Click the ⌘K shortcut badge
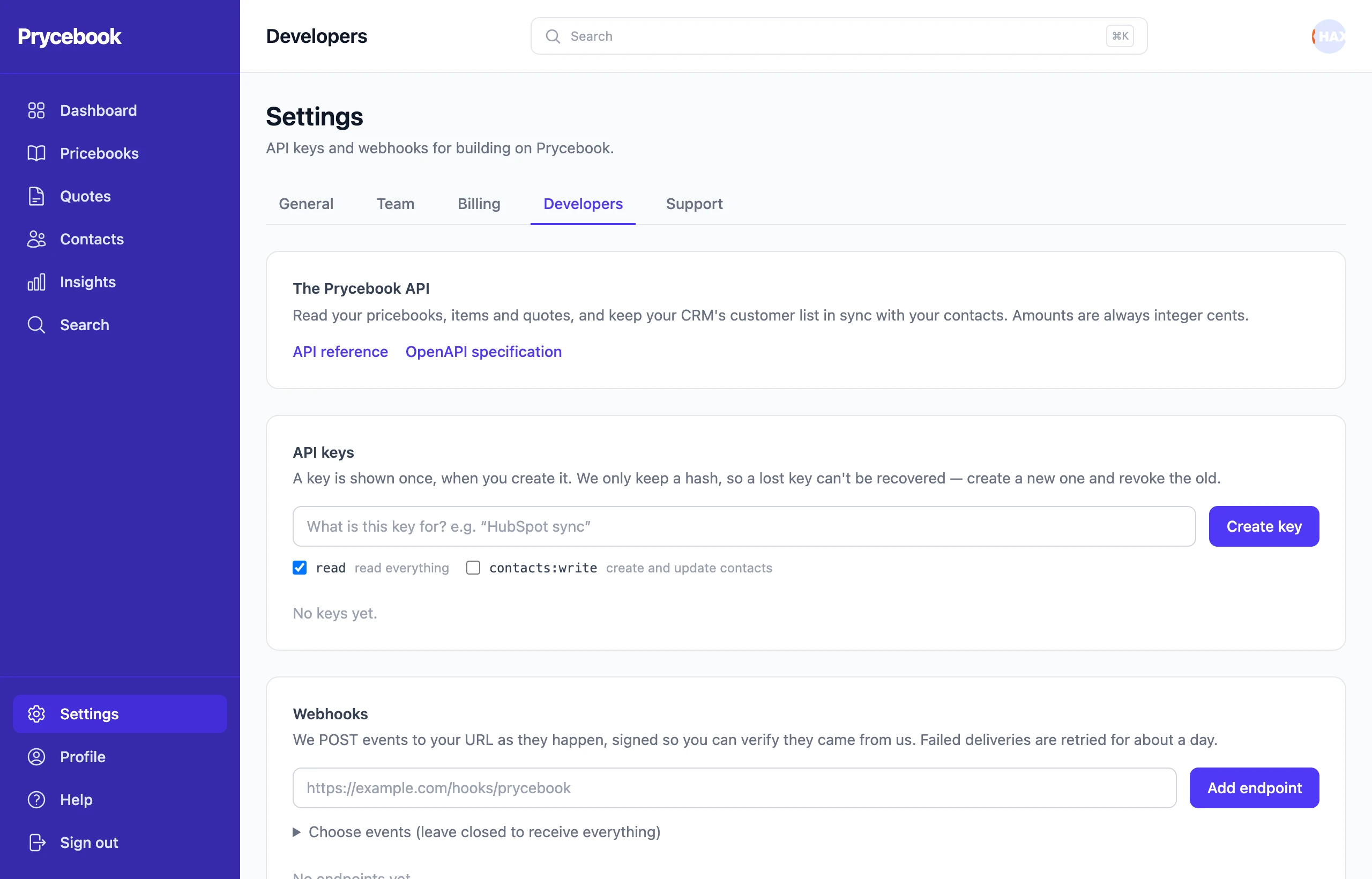 coord(1120,36)
